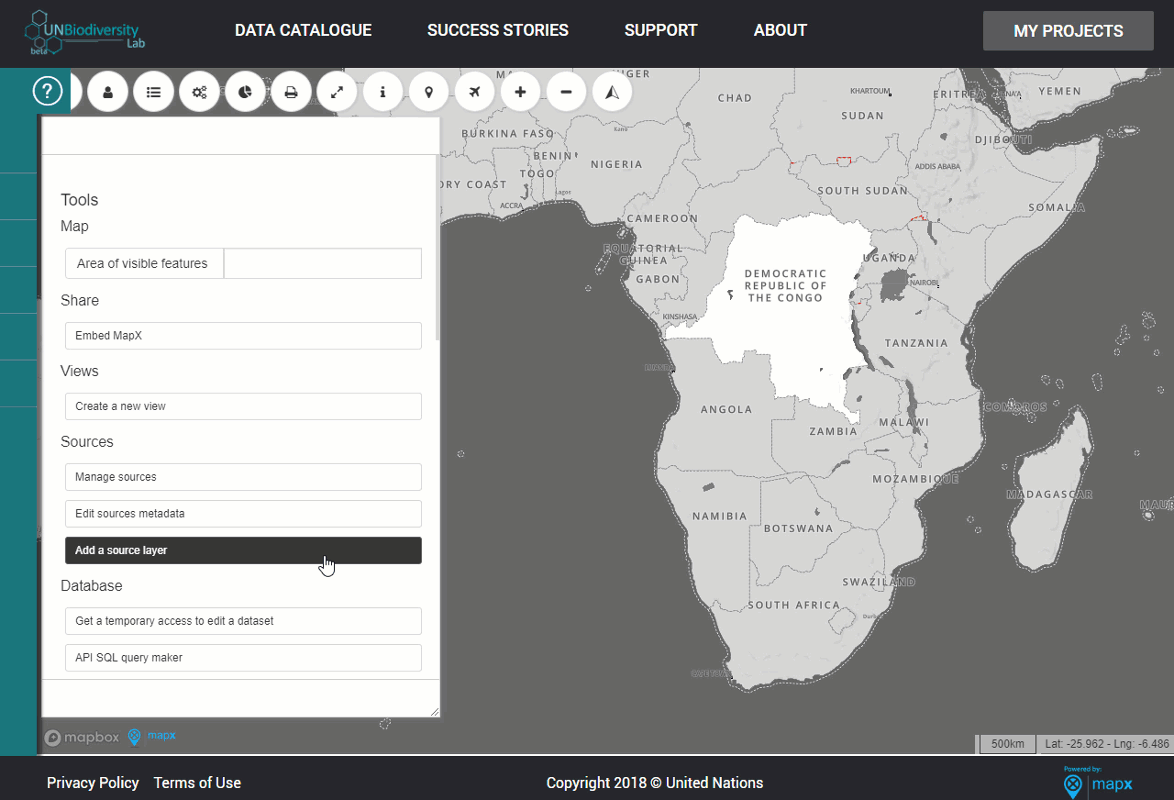Viewport: 1174px width, 800px height.
Task: Open the DATA CATALOGUE menu
Action: point(303,31)
